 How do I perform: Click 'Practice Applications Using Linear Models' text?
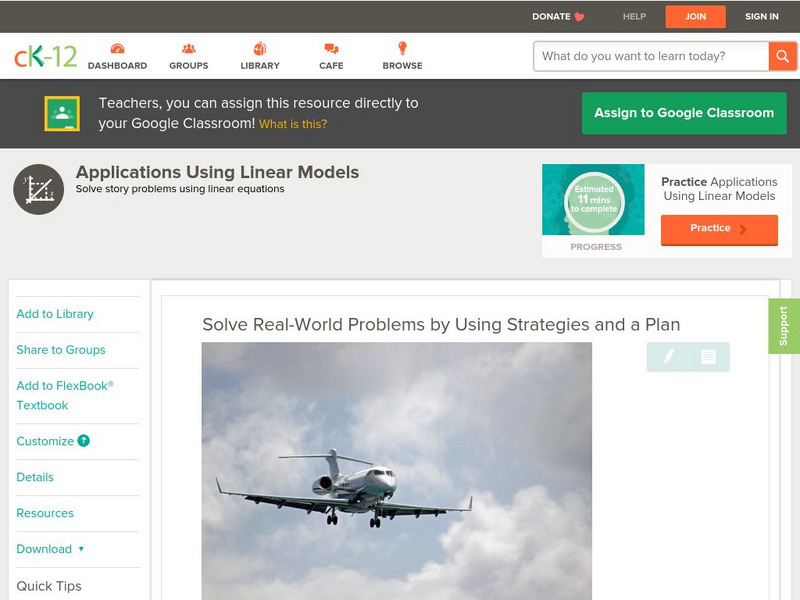719,189
